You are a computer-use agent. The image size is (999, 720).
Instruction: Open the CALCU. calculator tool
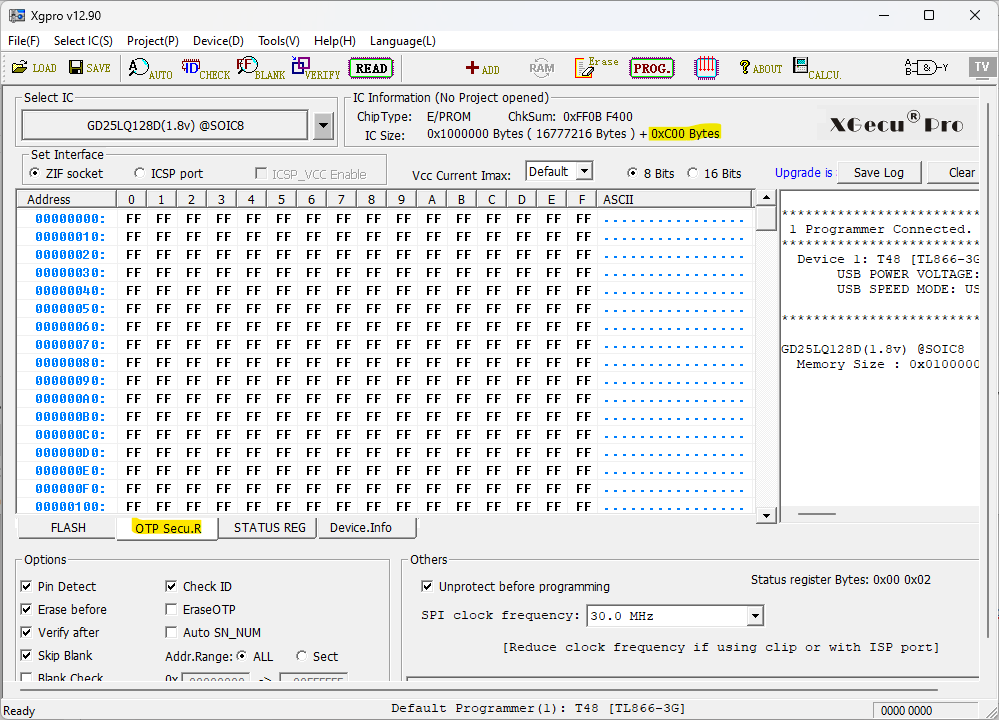[817, 68]
